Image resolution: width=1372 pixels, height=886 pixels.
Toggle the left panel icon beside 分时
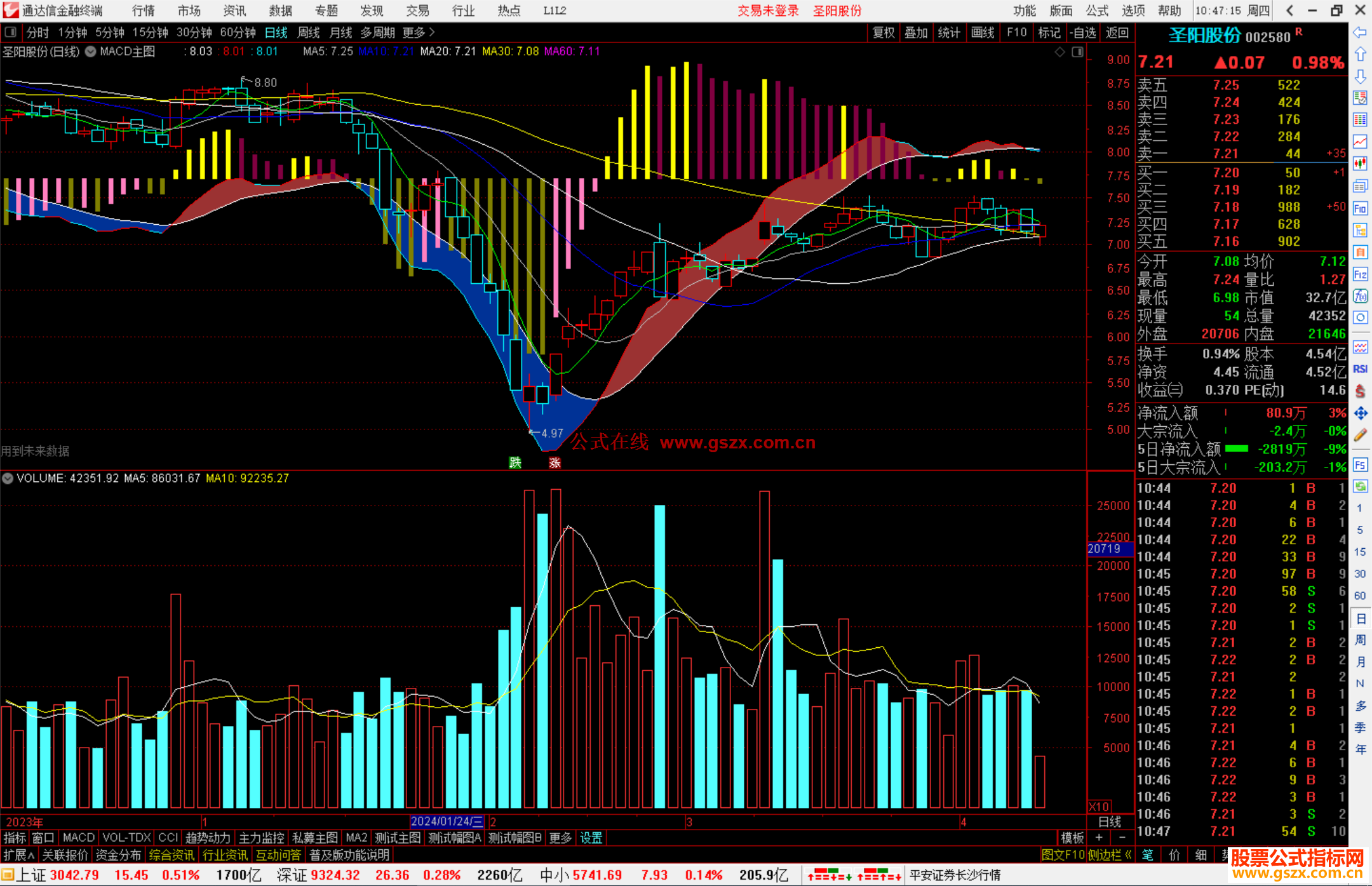(x=10, y=32)
